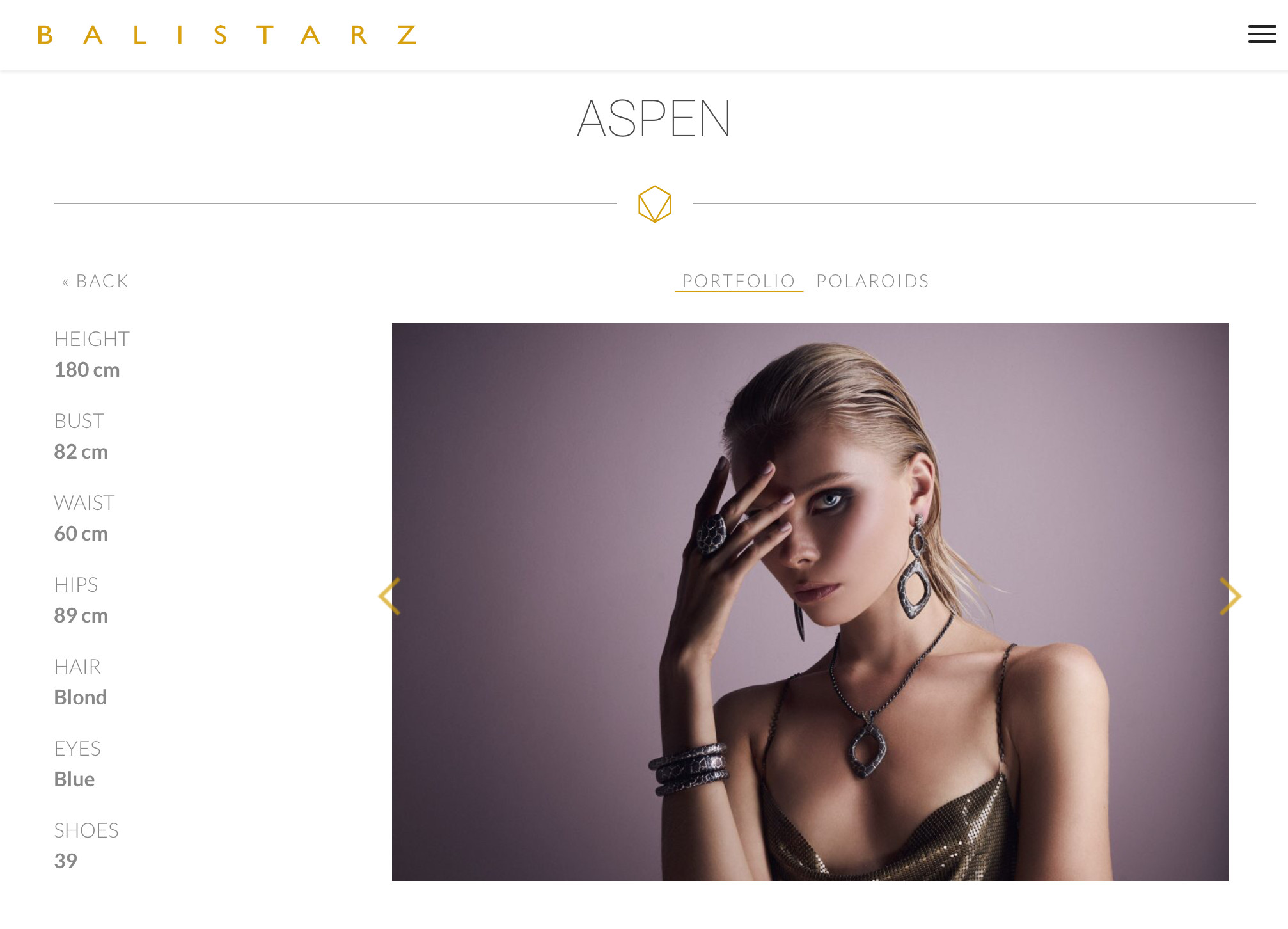This screenshot has height=929, width=1288.
Task: Click the 60 cm waist value
Action: point(81,534)
